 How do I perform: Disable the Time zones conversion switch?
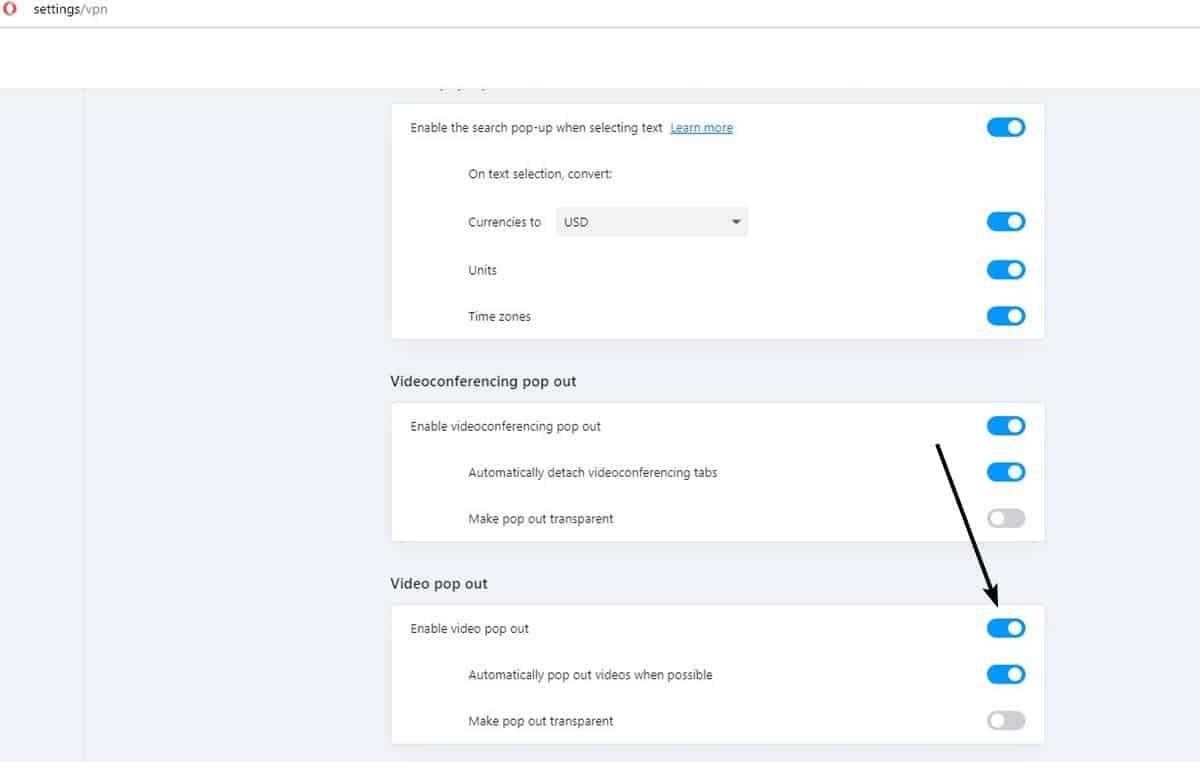point(1006,316)
